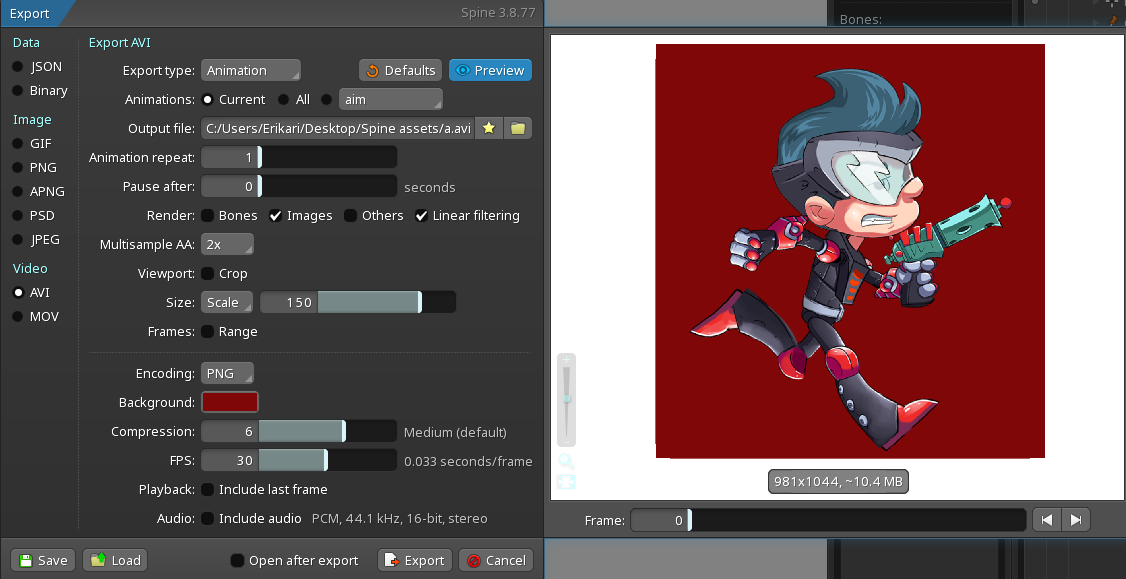Enable the Frames Range checkbox
Image resolution: width=1126 pixels, height=579 pixels.
[208, 332]
